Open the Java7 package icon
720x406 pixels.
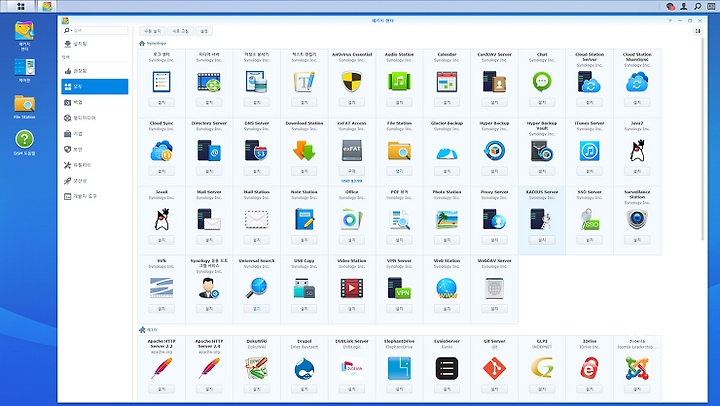[637, 151]
